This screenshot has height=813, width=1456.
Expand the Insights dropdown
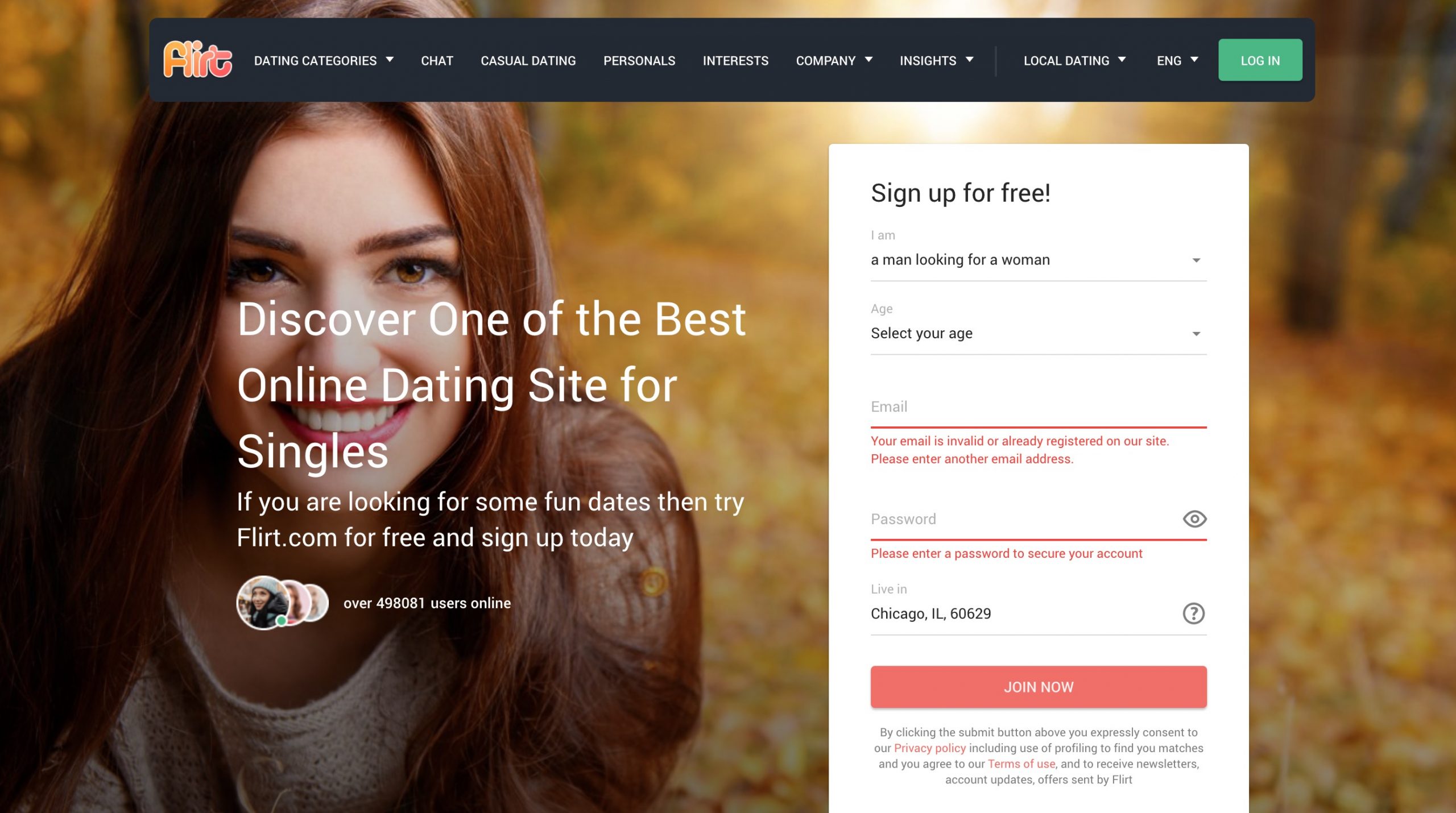936,60
